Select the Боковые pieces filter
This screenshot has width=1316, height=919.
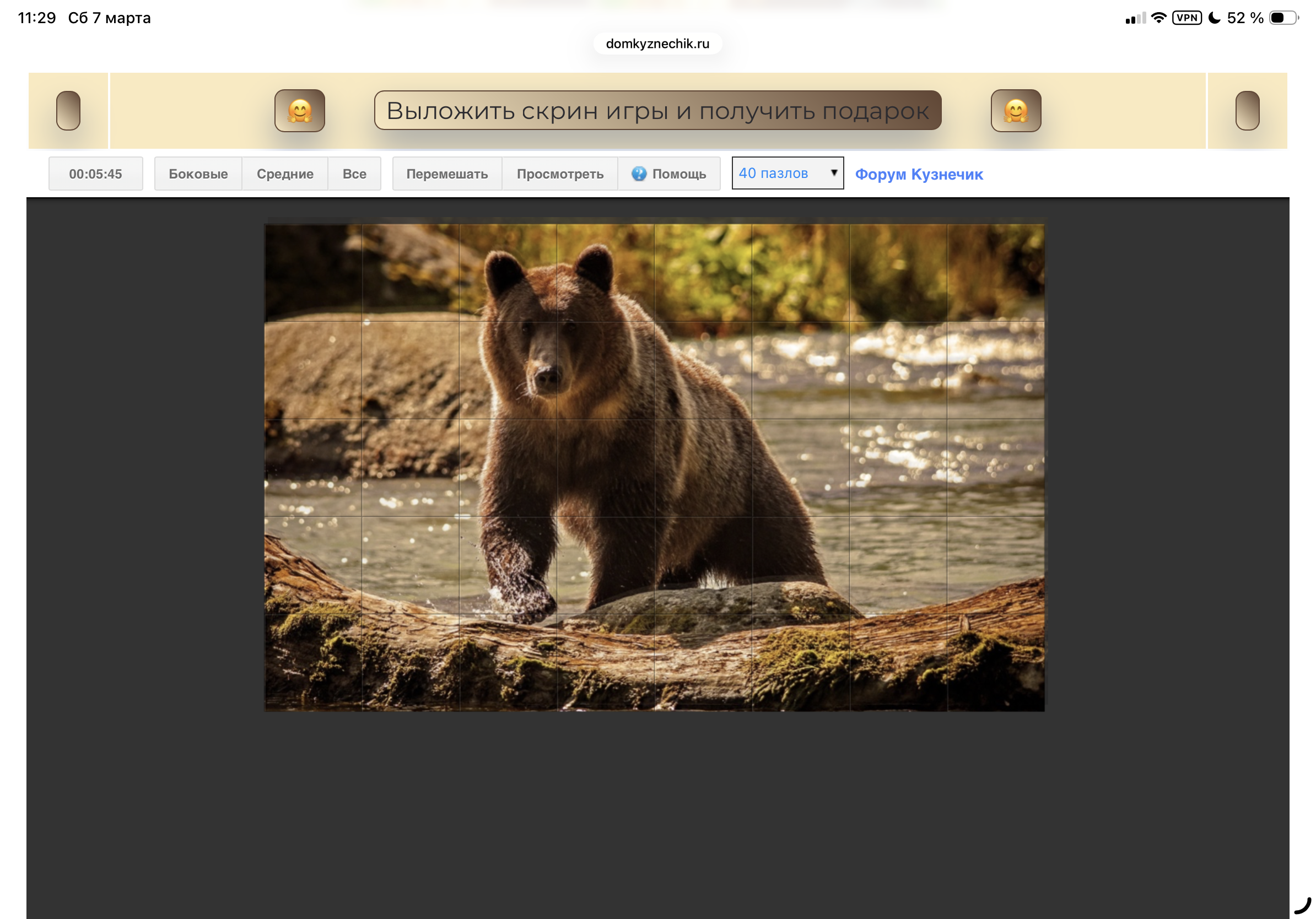tap(198, 174)
